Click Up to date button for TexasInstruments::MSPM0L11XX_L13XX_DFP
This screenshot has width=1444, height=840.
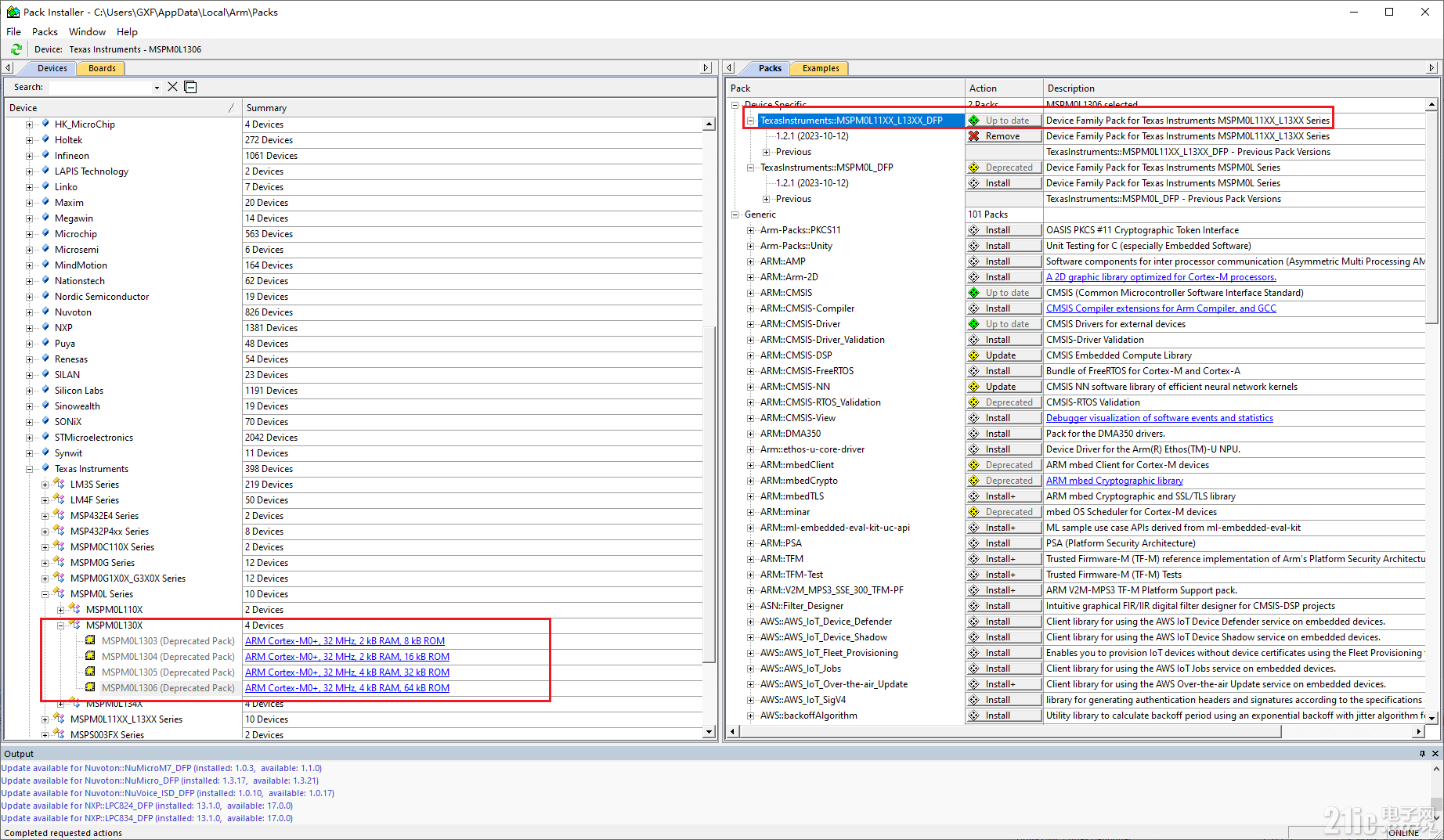point(1003,121)
